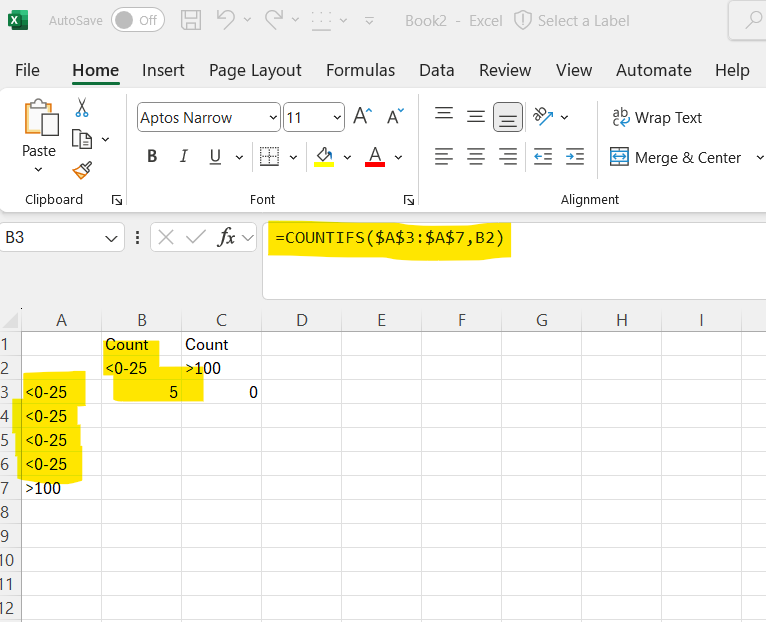Click Increase Indent icon

574,157
